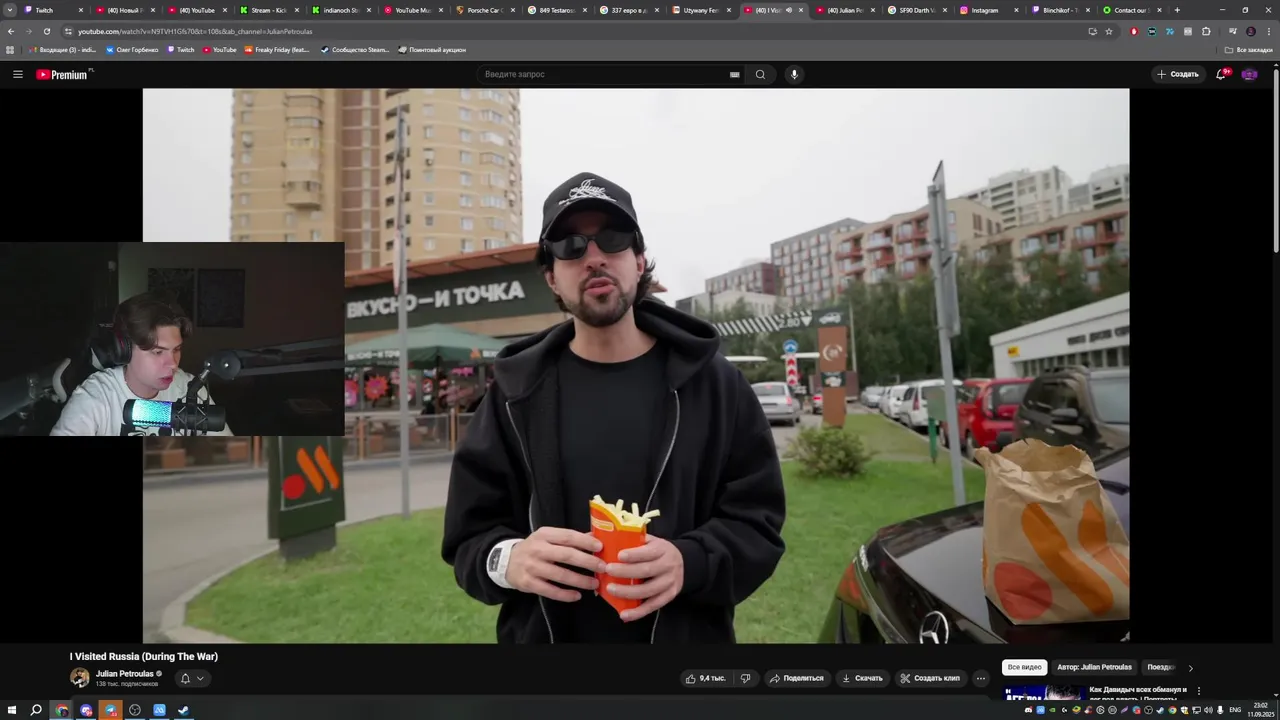This screenshot has height=720, width=1280.
Task: Click the Поделиться share button
Action: tap(796, 678)
